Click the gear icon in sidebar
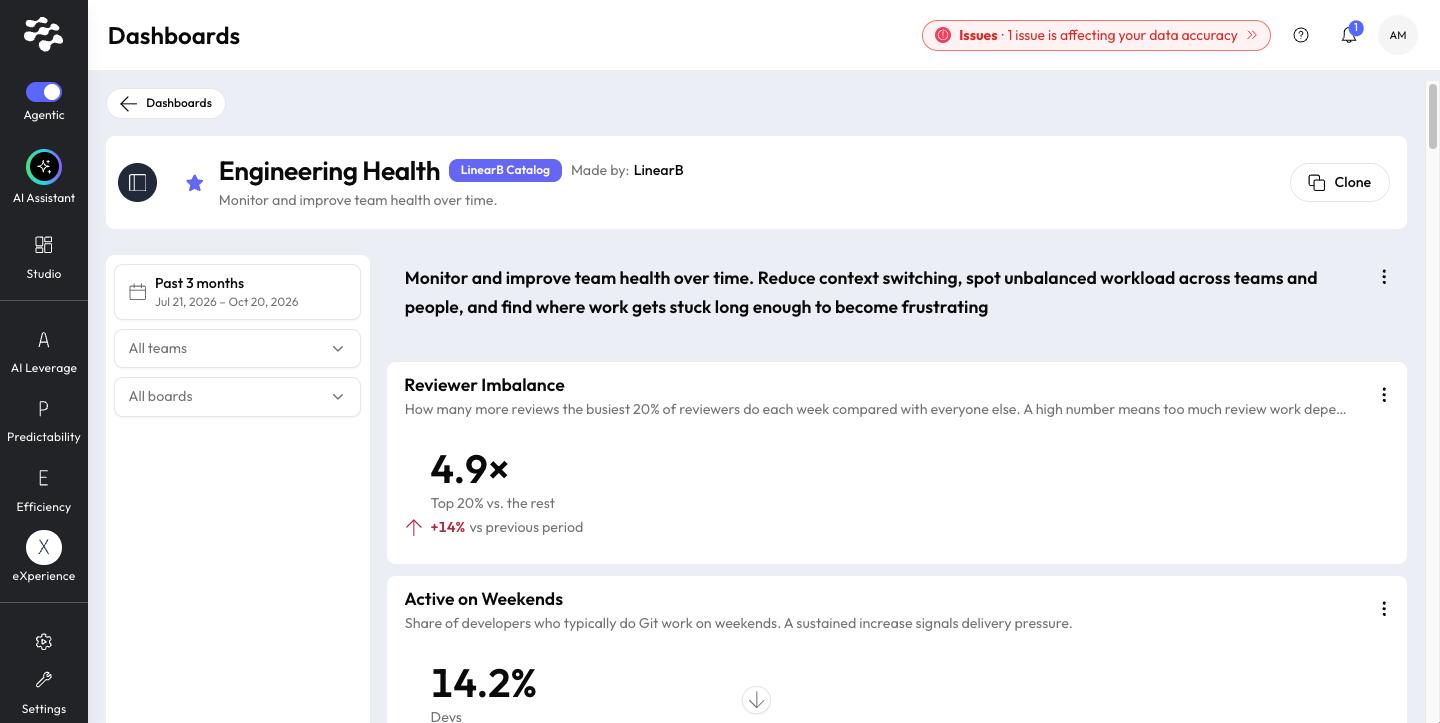Image resolution: width=1440 pixels, height=723 pixels. tap(44, 642)
